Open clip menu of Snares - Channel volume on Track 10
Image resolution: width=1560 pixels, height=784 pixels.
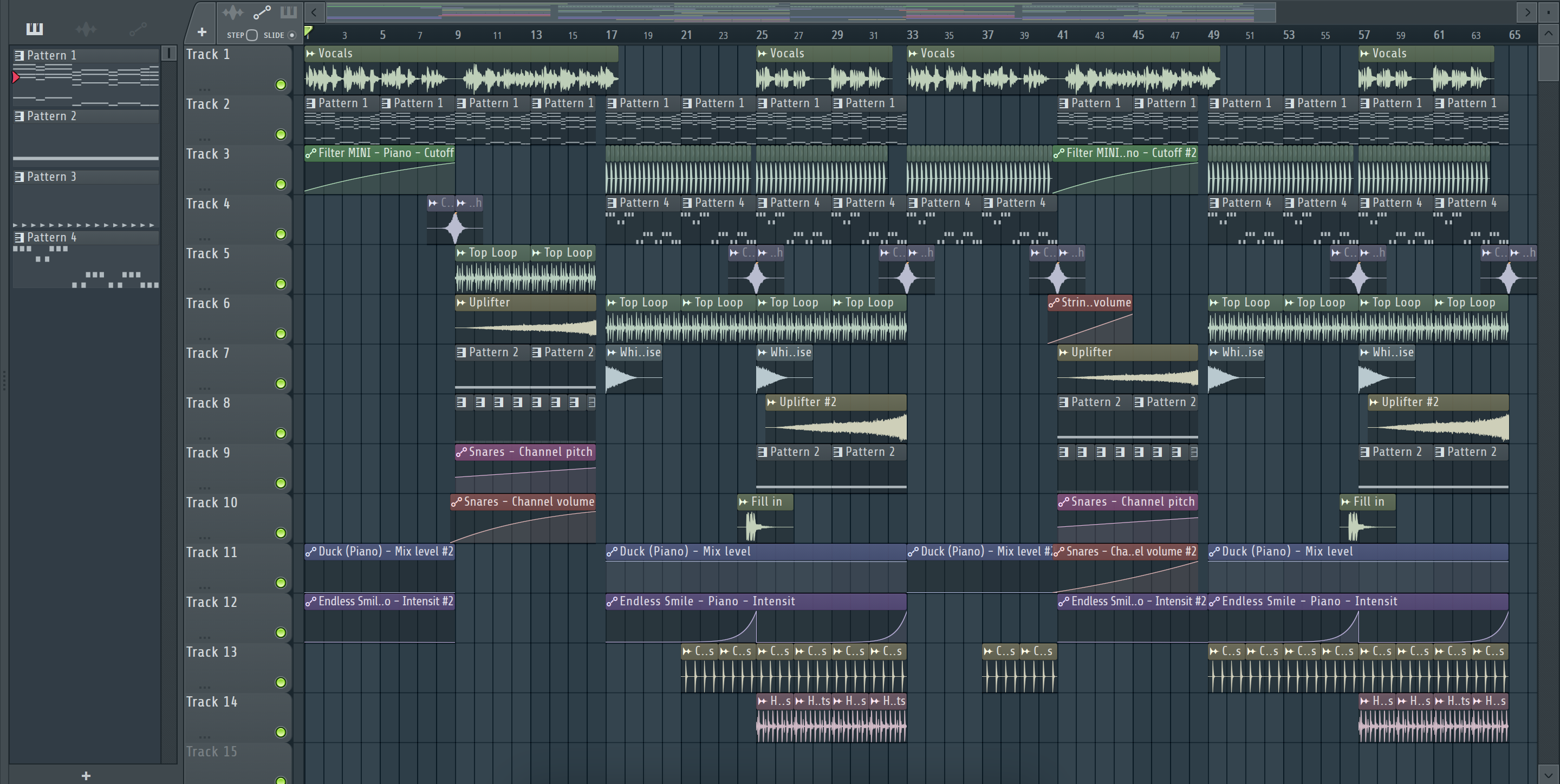point(456,502)
